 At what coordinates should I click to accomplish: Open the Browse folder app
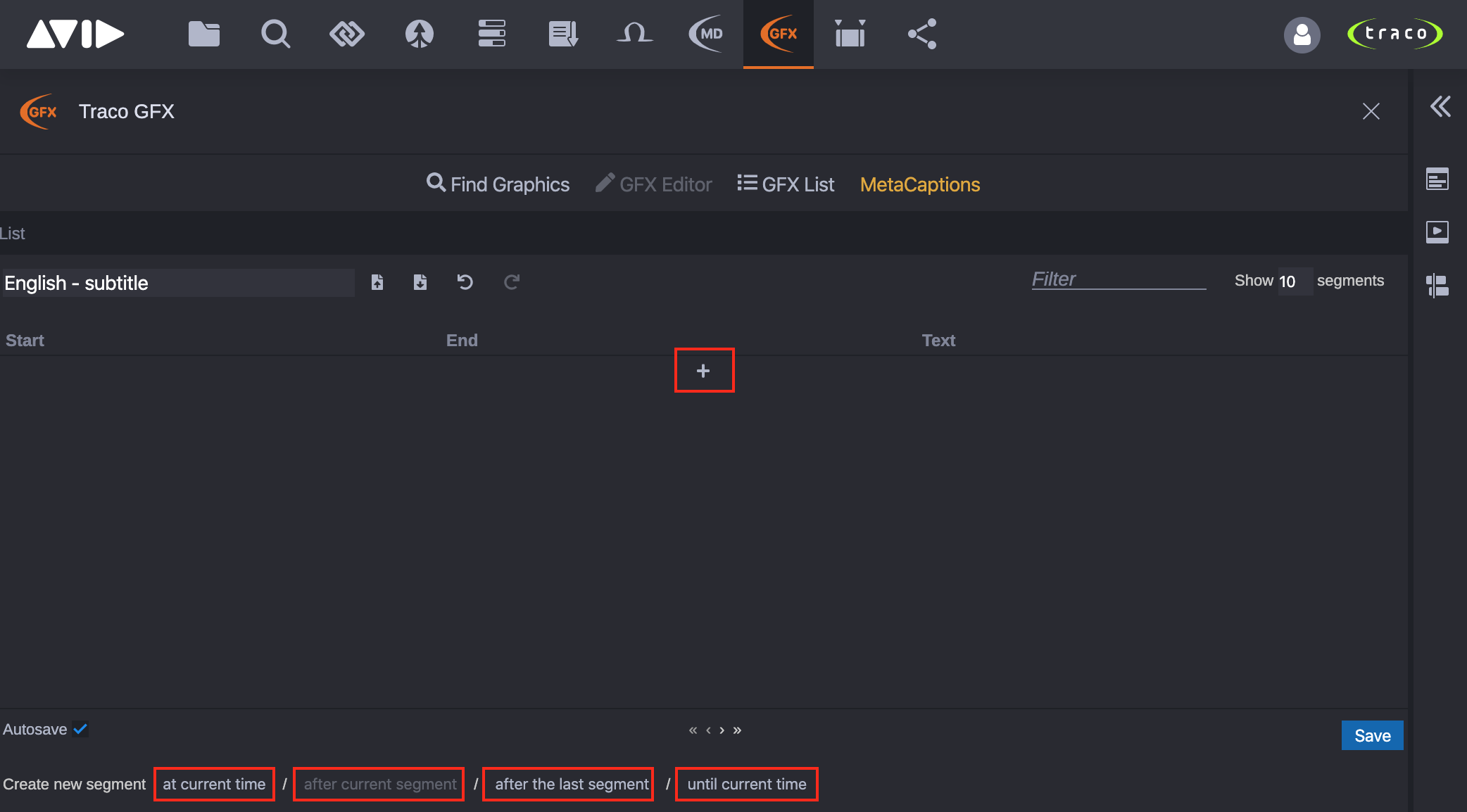204,34
